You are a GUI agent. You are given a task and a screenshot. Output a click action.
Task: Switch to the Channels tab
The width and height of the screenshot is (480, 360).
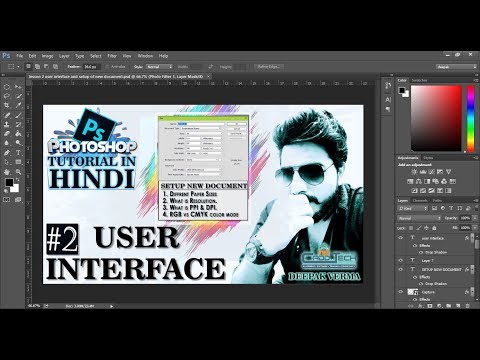click(420, 200)
